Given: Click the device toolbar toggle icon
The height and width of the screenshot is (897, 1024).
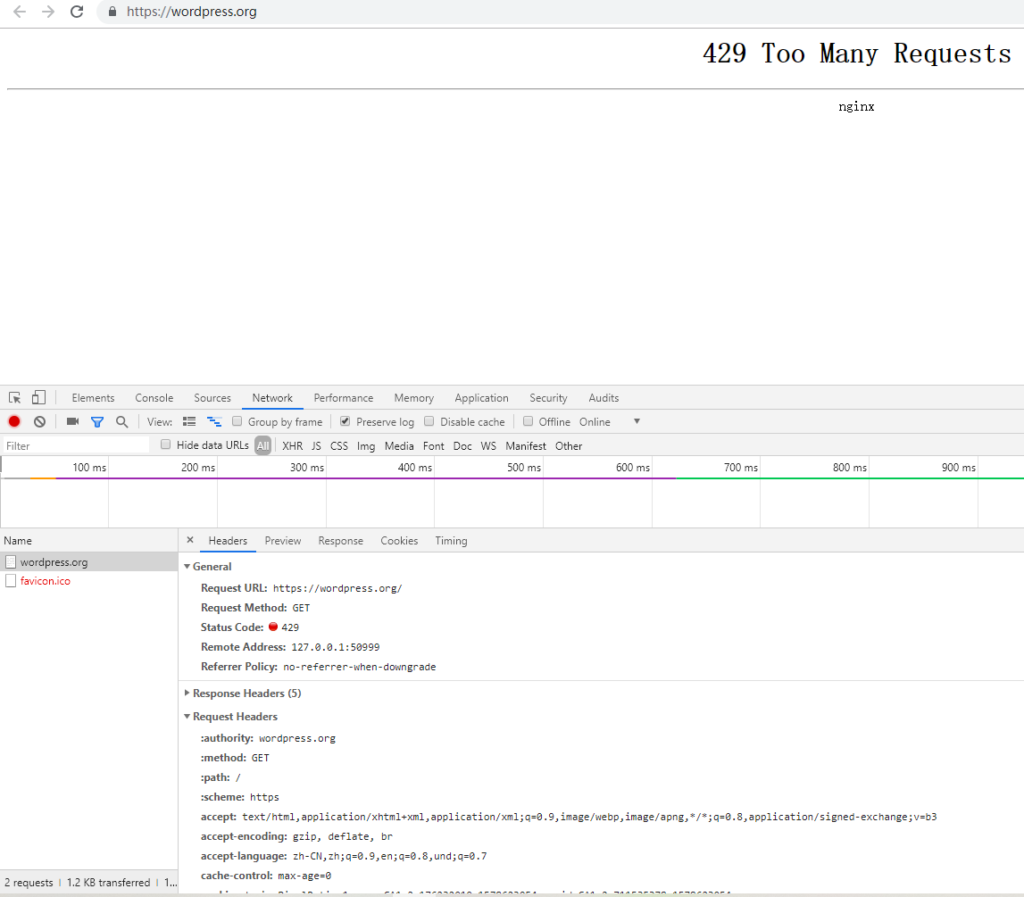Looking at the screenshot, I should pos(38,397).
